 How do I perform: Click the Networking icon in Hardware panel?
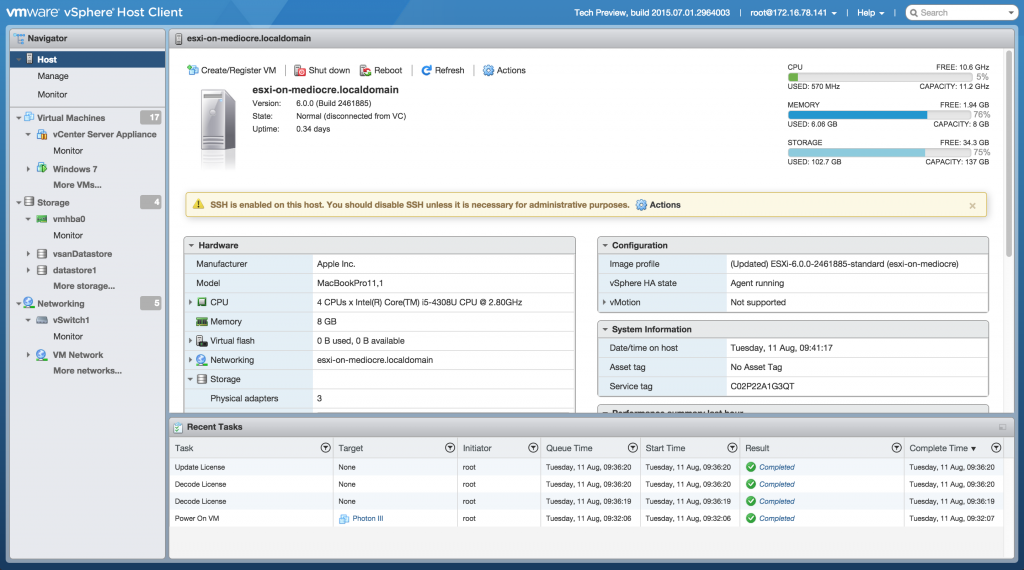point(202,360)
